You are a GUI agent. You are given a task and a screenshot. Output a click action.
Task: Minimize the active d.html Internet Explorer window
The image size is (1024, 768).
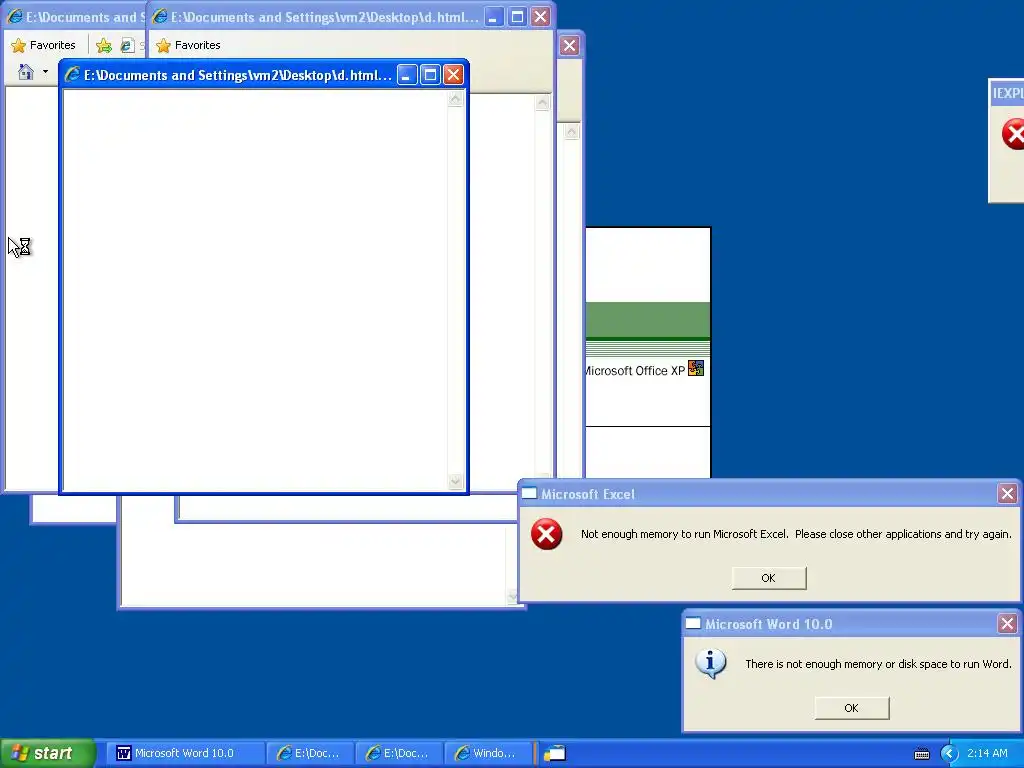tap(407, 74)
